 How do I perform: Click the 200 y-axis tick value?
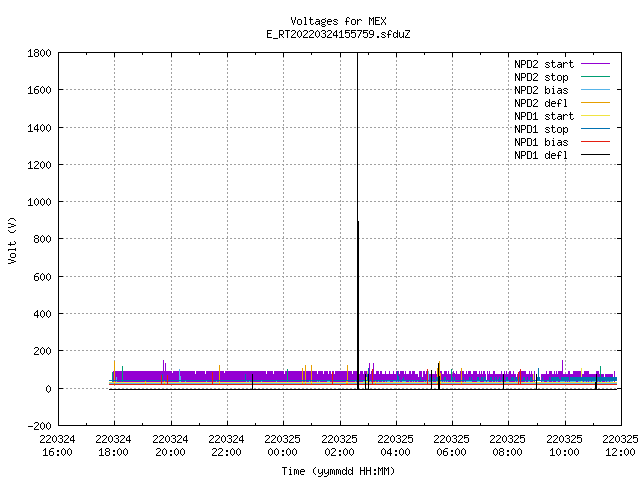[x=42, y=351]
